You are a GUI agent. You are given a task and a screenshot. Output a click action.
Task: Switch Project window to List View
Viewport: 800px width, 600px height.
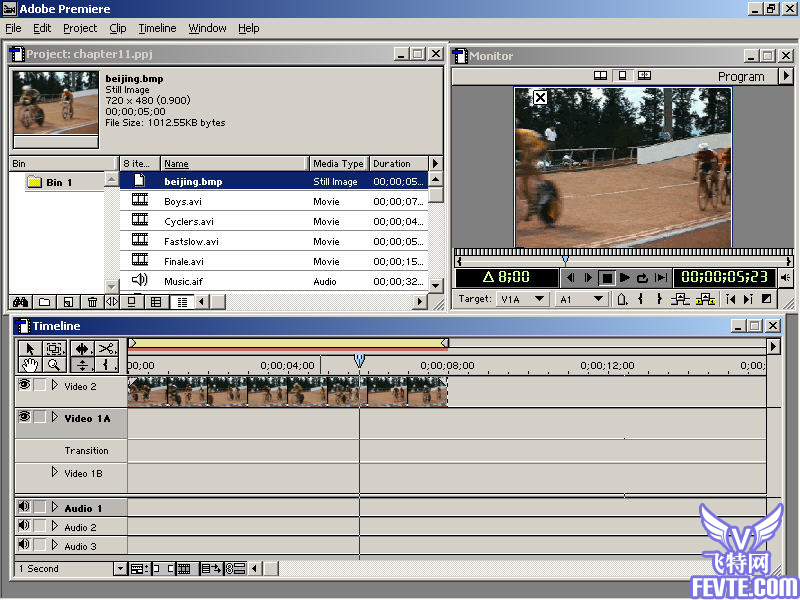182,302
